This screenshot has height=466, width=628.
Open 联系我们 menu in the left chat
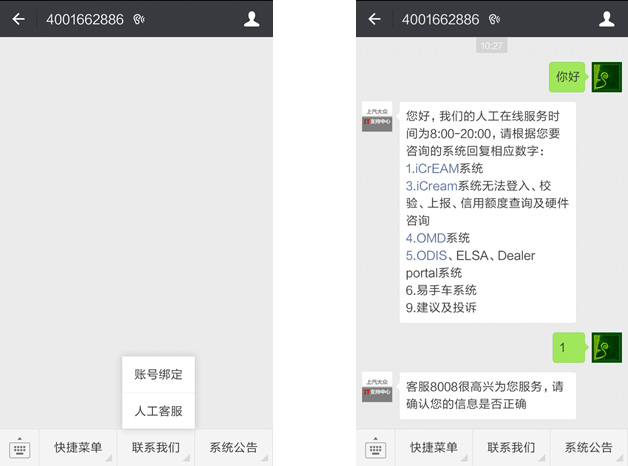pyautogui.click(x=156, y=448)
